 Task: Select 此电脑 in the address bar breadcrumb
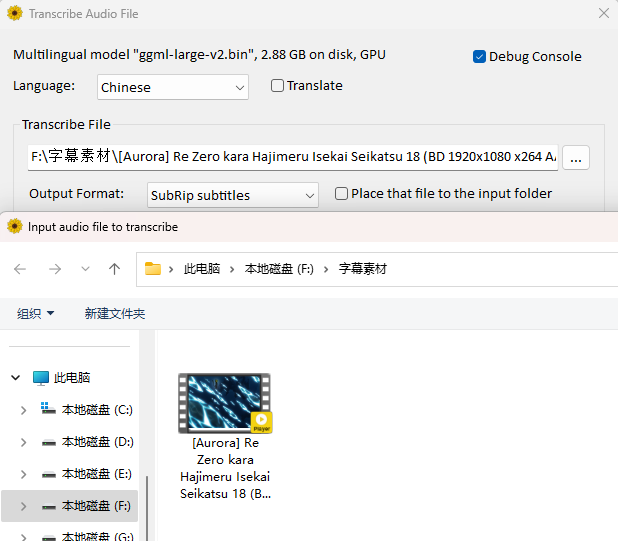point(202,269)
